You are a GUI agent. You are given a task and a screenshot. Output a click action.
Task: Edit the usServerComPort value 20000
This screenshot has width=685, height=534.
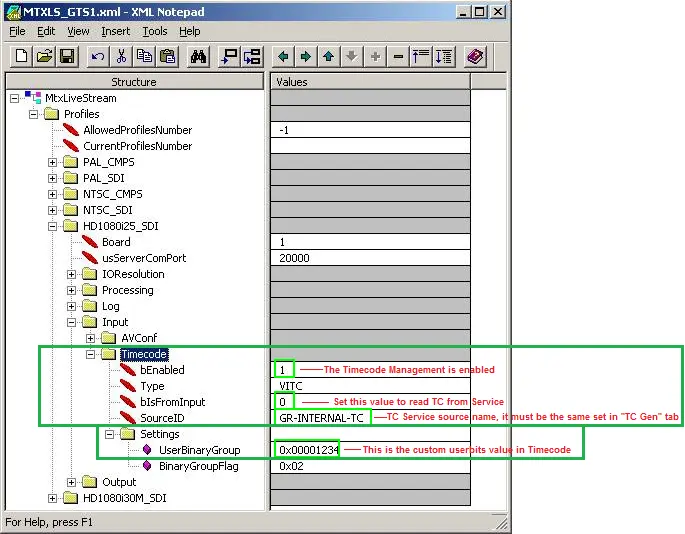pyautogui.click(x=370, y=258)
